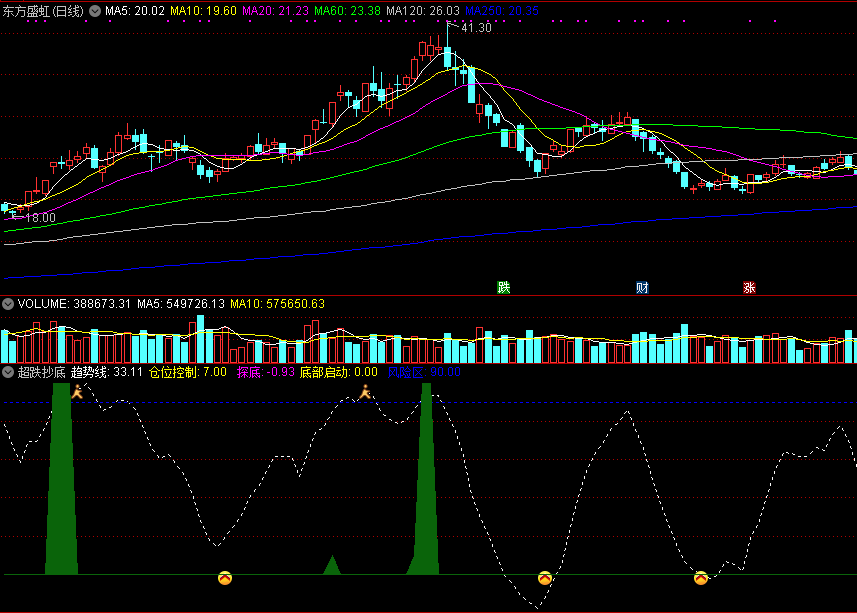
Task: Click the 41.30 high price label
Action: [477, 28]
